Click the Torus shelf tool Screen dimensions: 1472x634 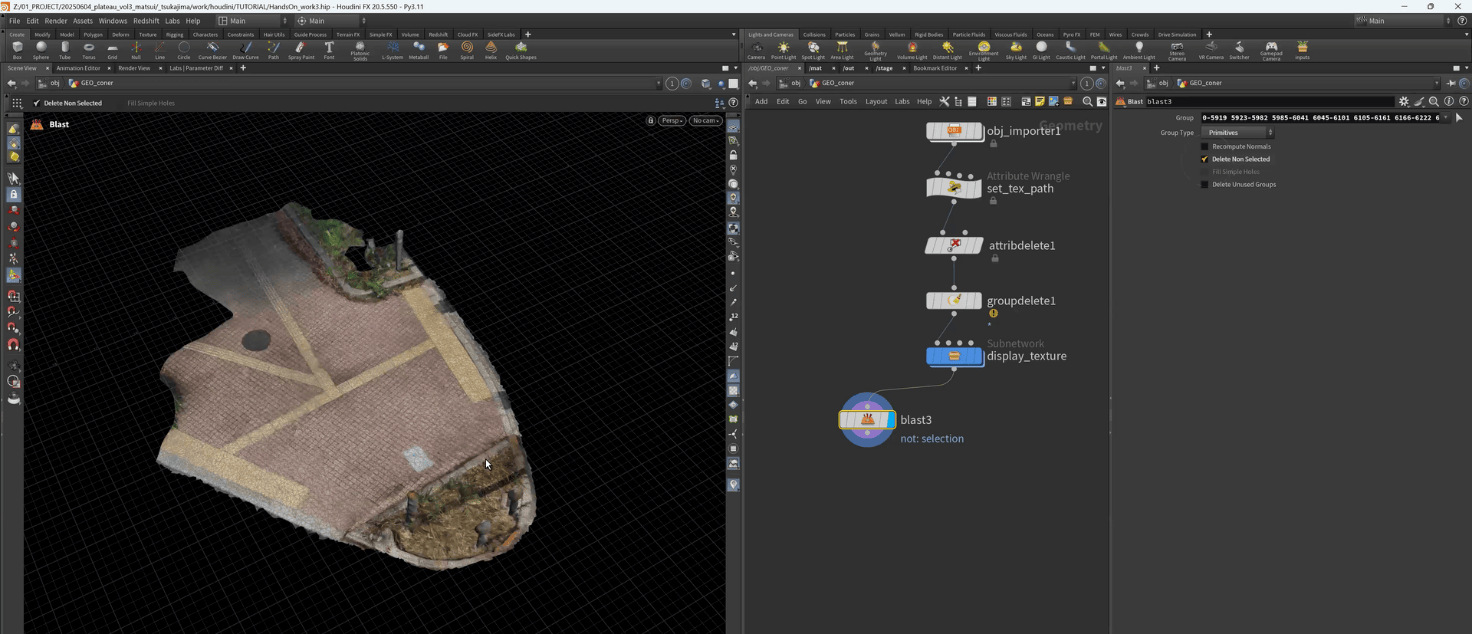(89, 49)
